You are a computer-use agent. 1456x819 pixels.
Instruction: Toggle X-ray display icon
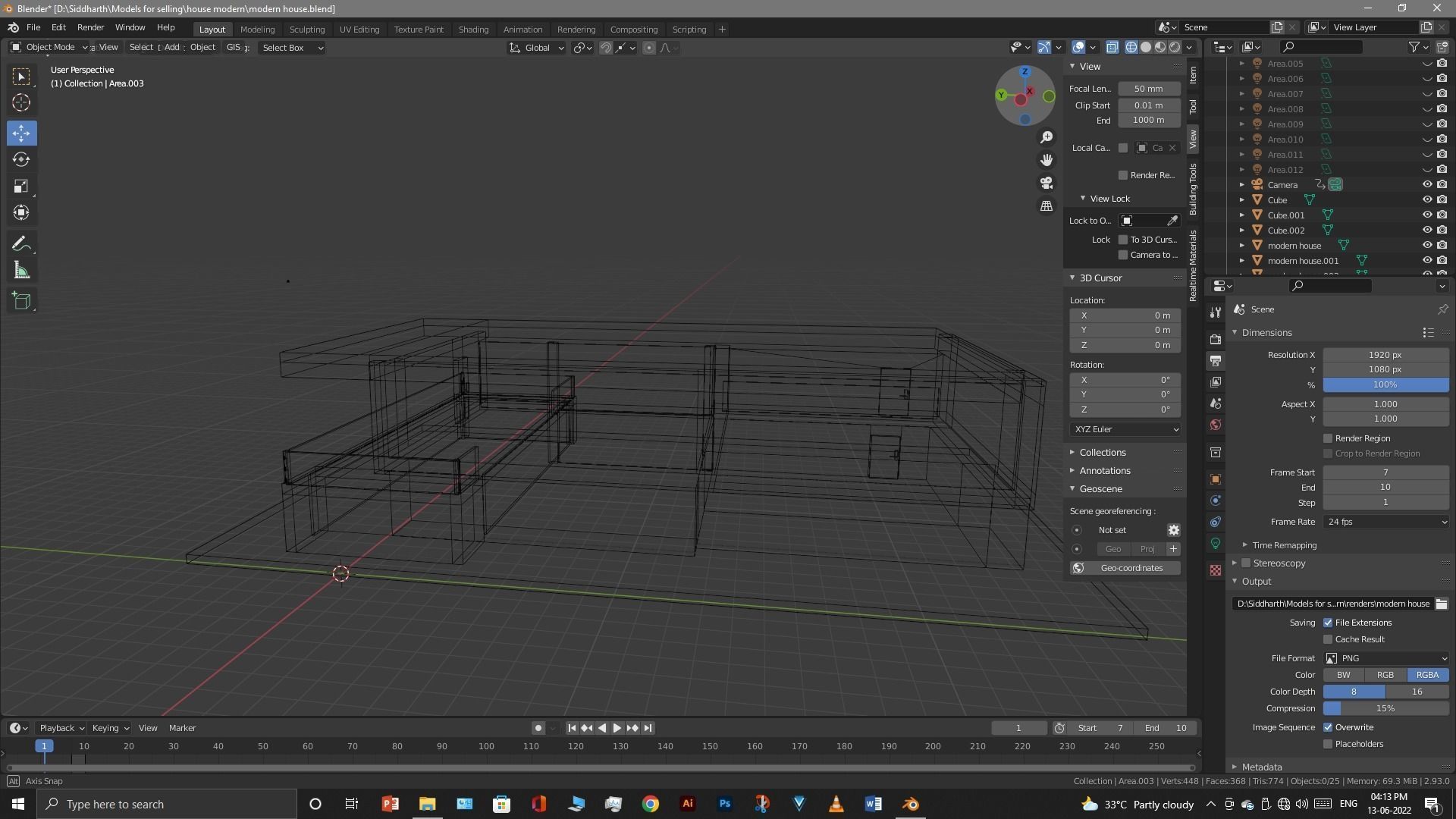1112,47
